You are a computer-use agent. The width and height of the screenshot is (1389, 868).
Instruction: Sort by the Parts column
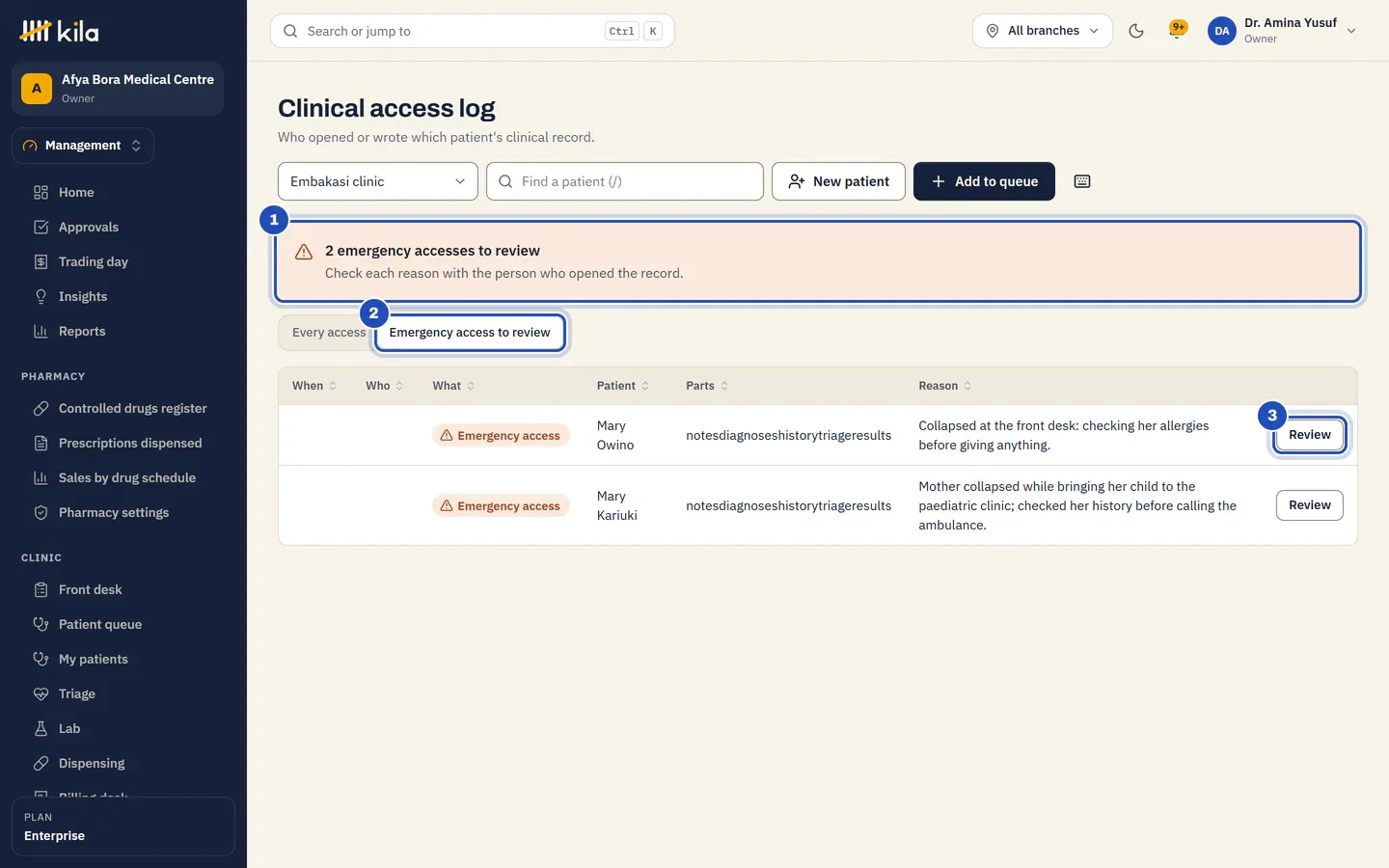coord(707,386)
